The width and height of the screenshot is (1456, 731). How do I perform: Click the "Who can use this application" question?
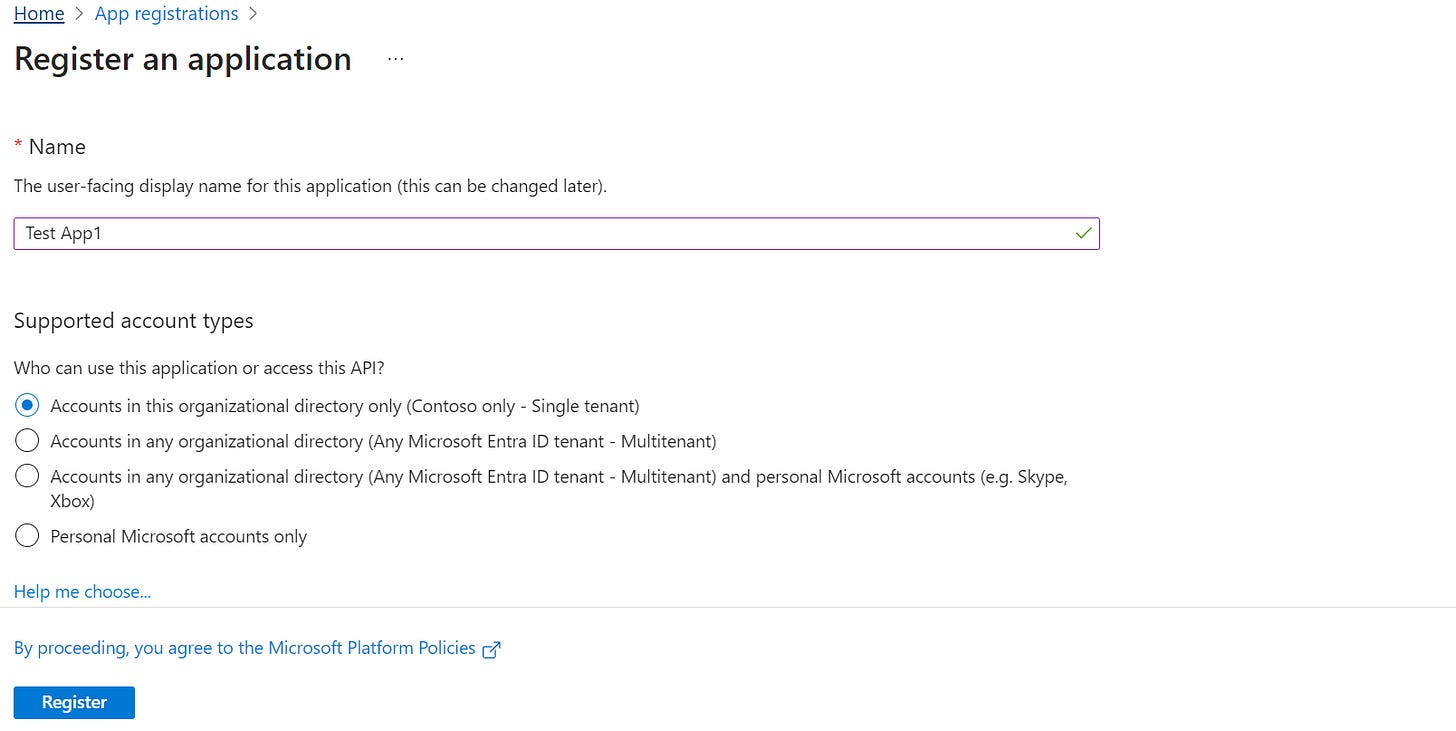click(198, 367)
